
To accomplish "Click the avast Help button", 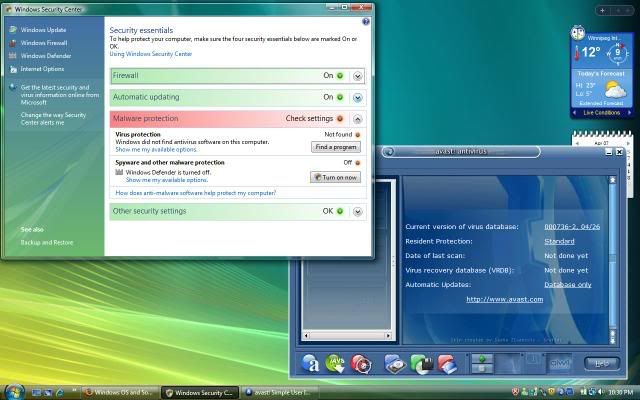I will point(602,363).
